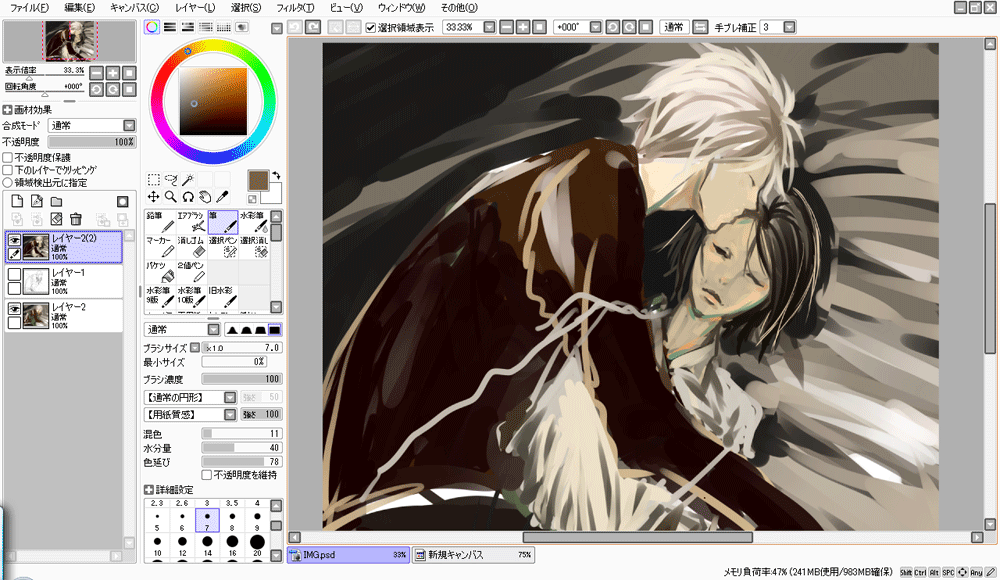Adjust the 水分量 slider

pos(242,448)
